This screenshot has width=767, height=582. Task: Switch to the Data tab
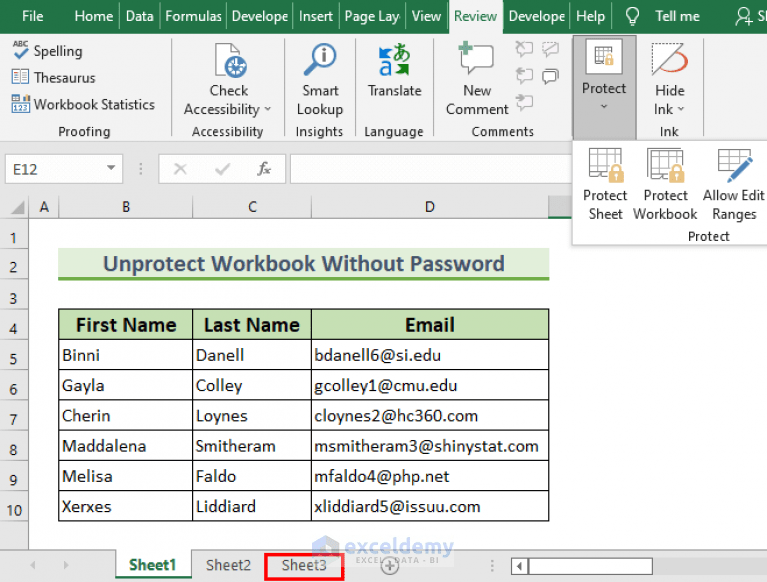pos(139,16)
